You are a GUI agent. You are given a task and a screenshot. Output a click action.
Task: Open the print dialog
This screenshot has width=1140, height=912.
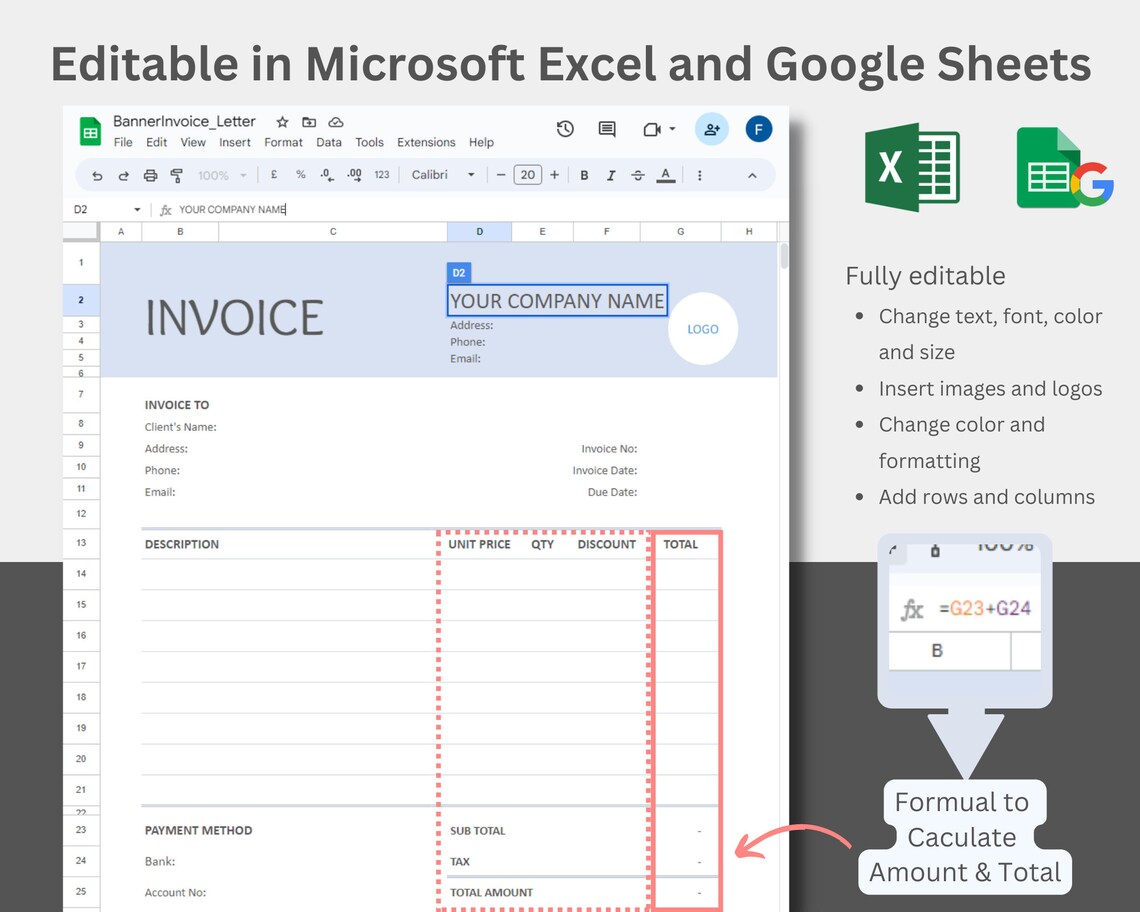pos(150,174)
